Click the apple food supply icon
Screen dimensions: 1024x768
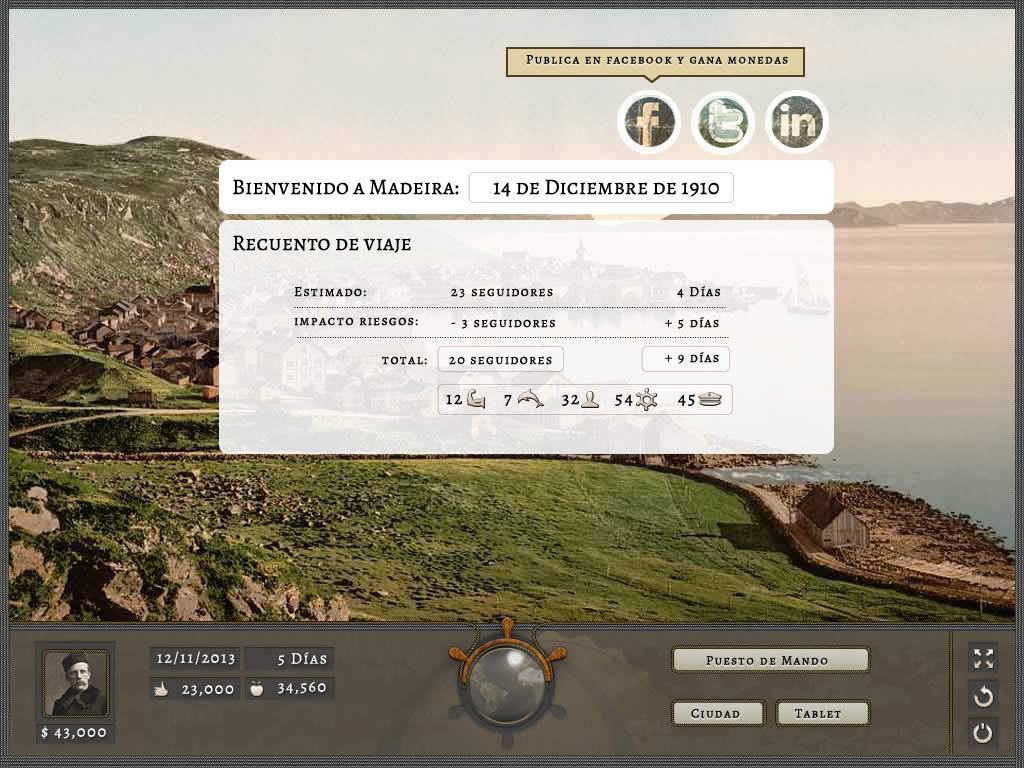(256, 689)
